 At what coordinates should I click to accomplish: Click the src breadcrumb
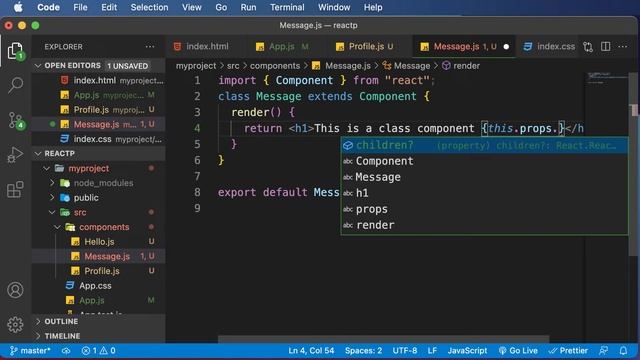point(233,66)
